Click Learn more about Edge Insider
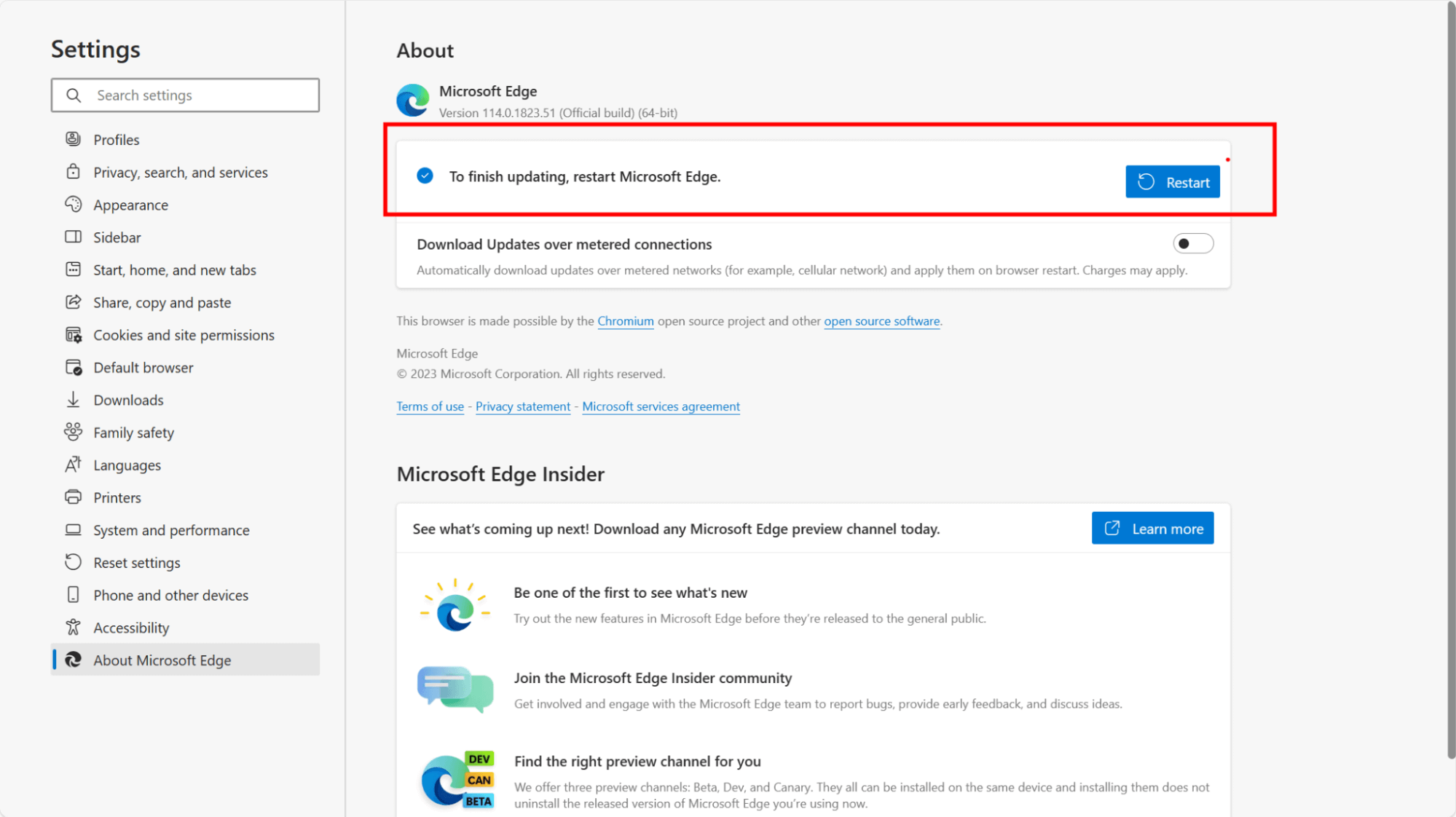 coord(1152,528)
